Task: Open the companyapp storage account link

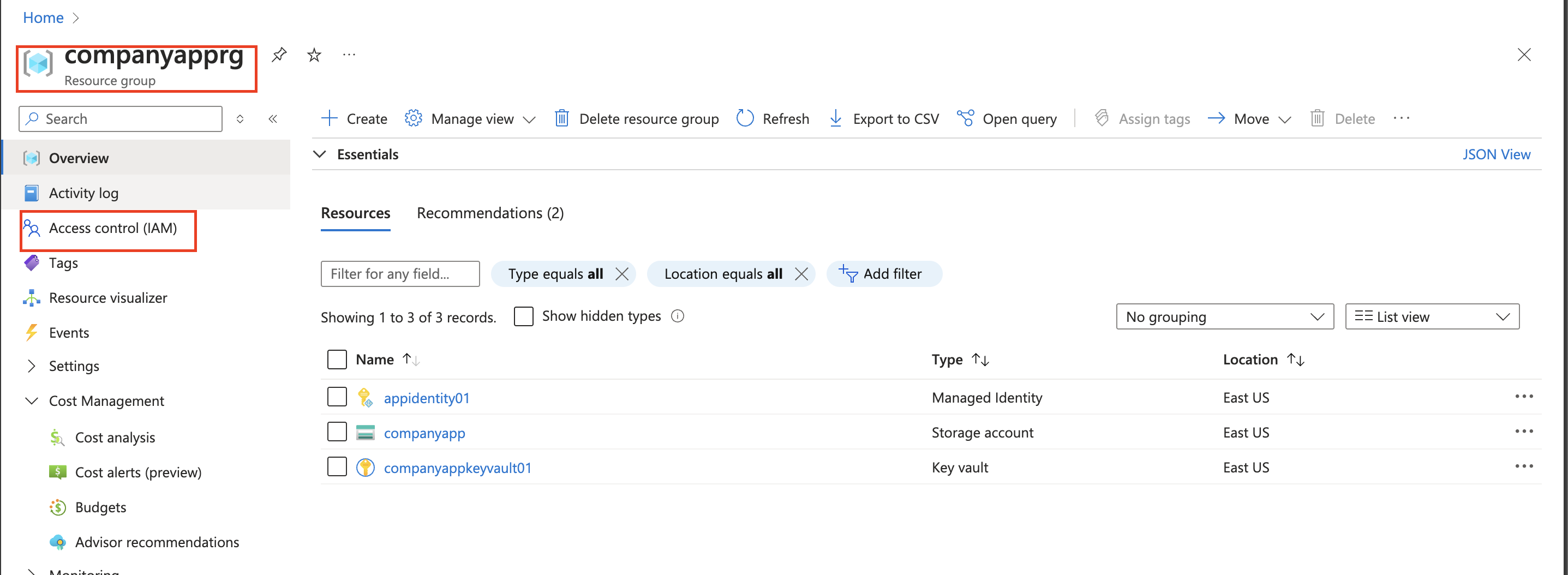Action: tap(424, 433)
